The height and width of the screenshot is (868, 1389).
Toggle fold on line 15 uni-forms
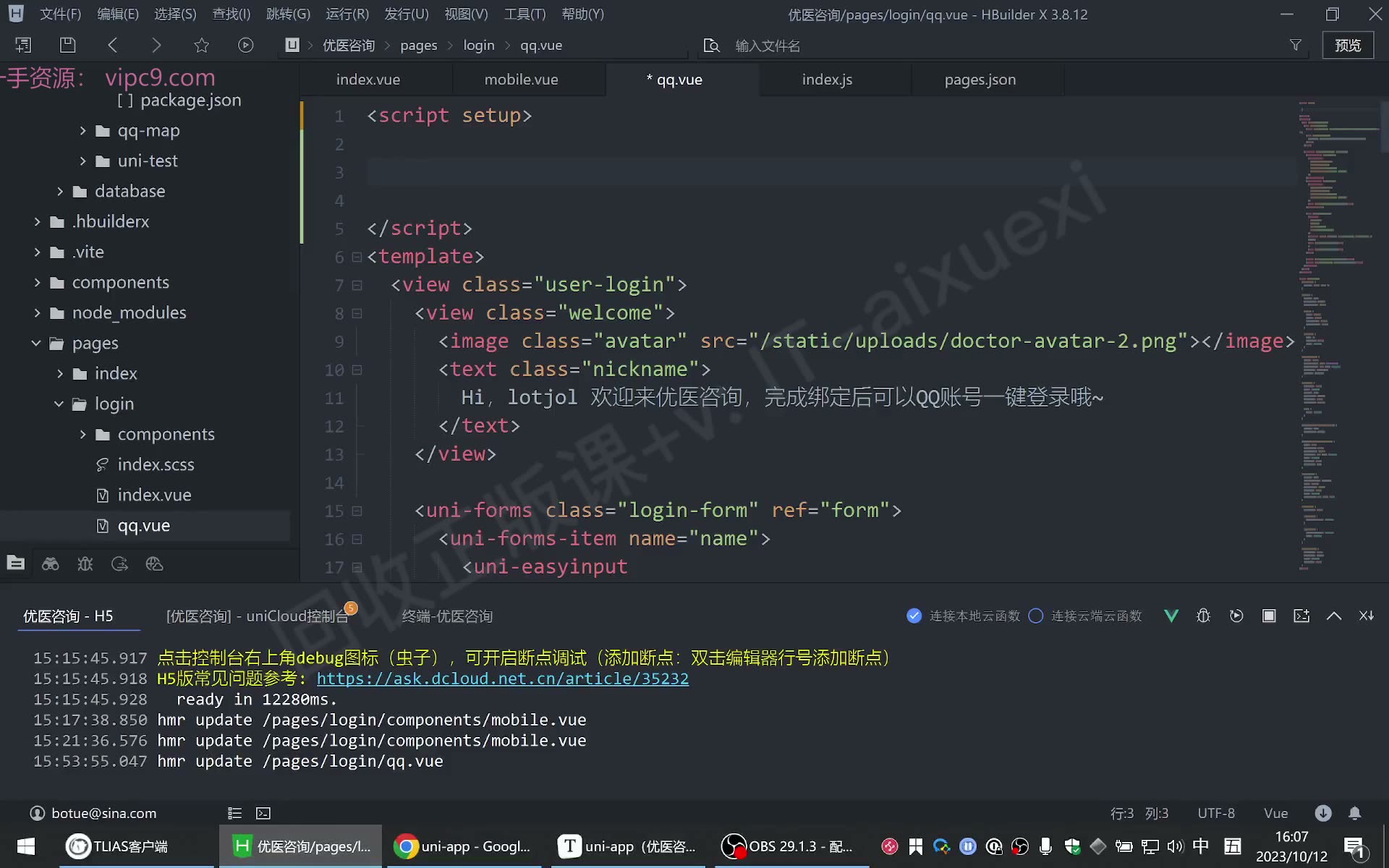click(357, 511)
